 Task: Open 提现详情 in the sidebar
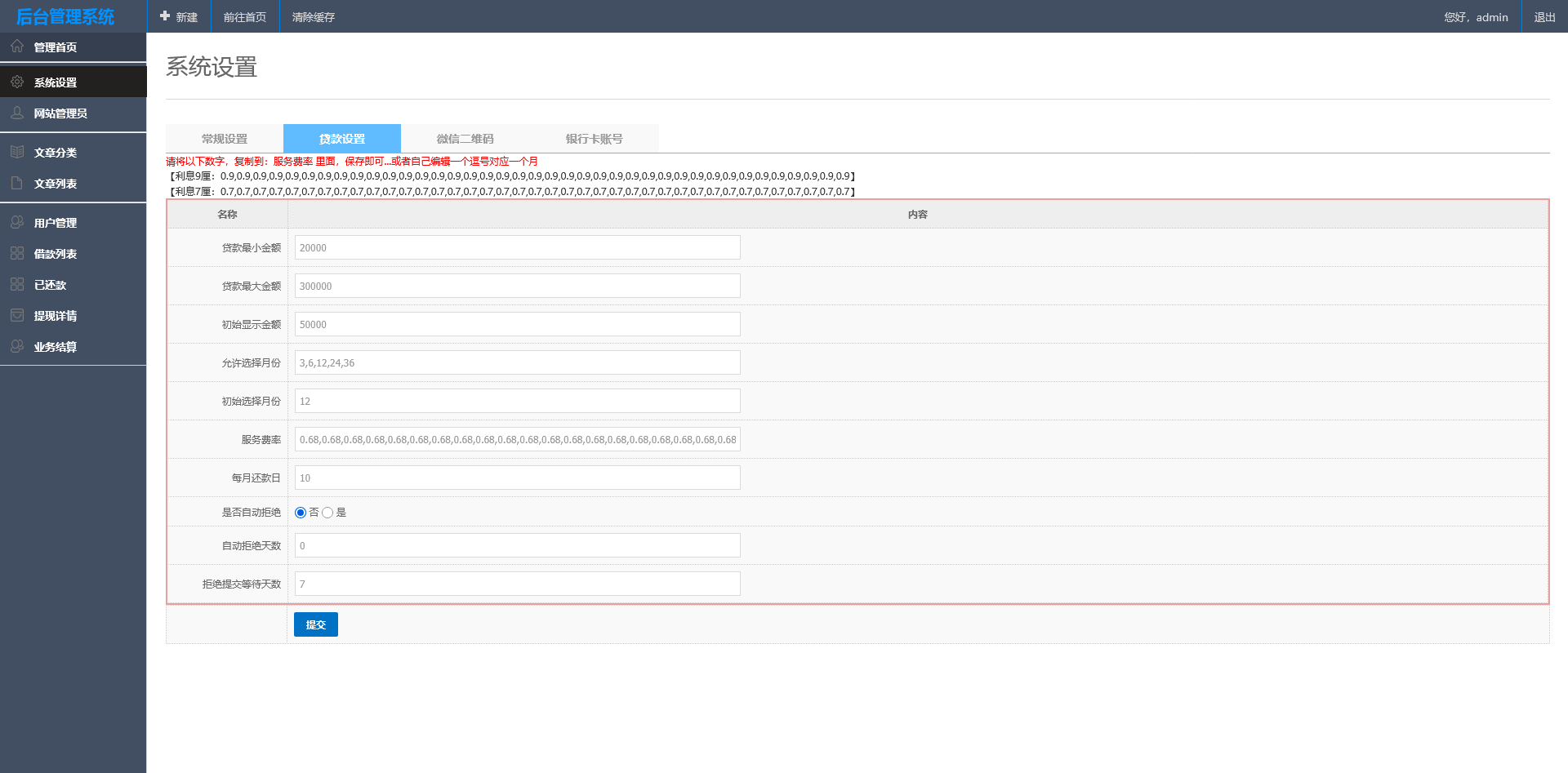[73, 315]
